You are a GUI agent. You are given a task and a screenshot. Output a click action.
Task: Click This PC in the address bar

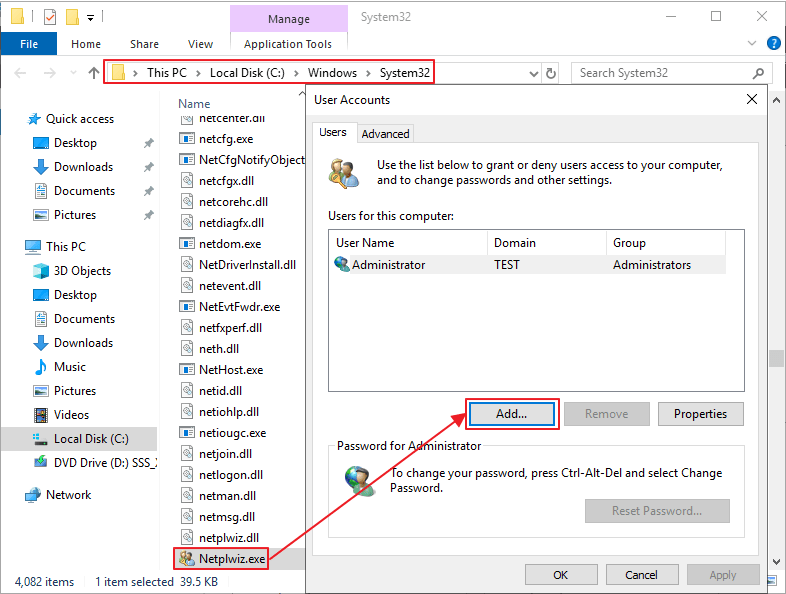point(166,73)
